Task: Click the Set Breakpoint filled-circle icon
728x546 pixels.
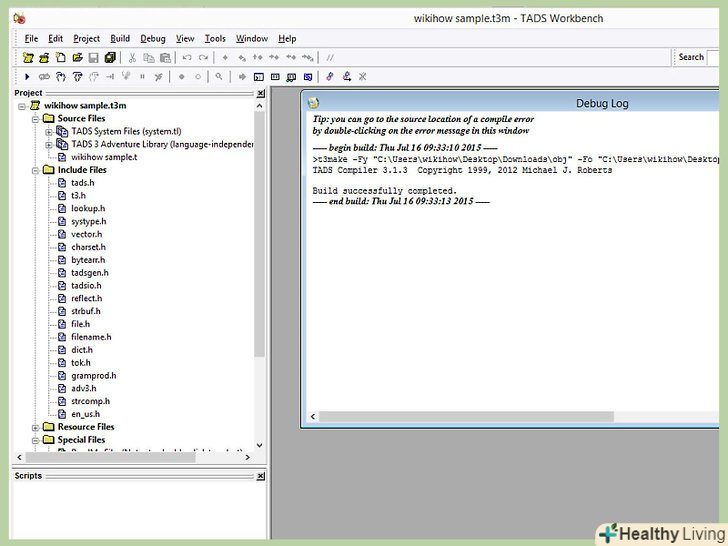Action: tap(182, 77)
